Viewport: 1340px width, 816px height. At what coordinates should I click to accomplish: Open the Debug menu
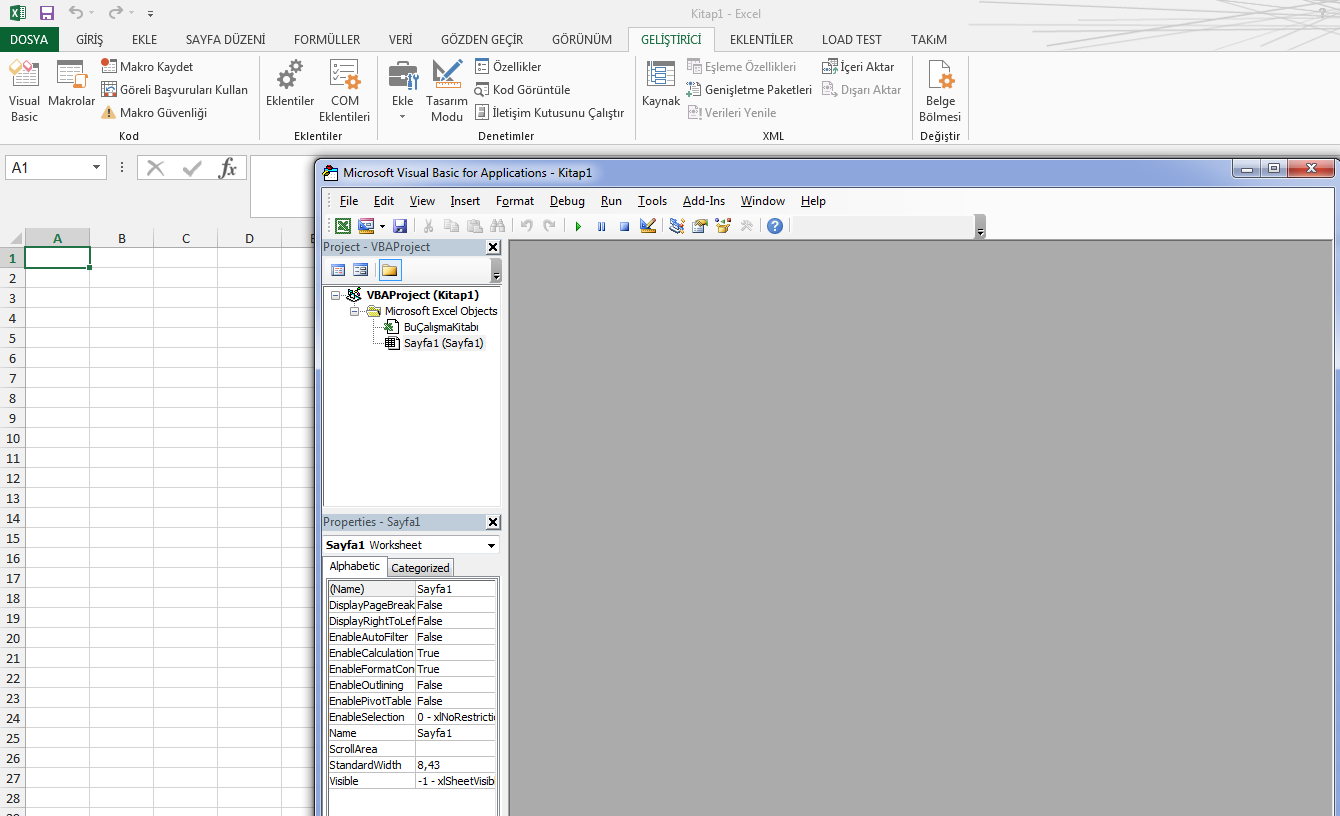click(567, 201)
